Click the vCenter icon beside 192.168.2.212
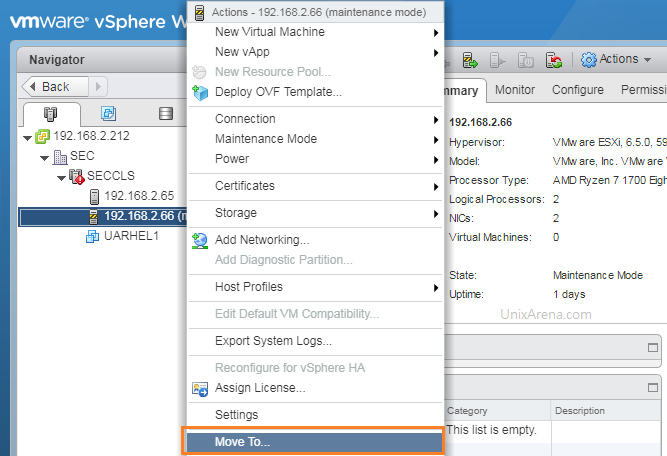The width and height of the screenshot is (667, 456). [x=42, y=137]
